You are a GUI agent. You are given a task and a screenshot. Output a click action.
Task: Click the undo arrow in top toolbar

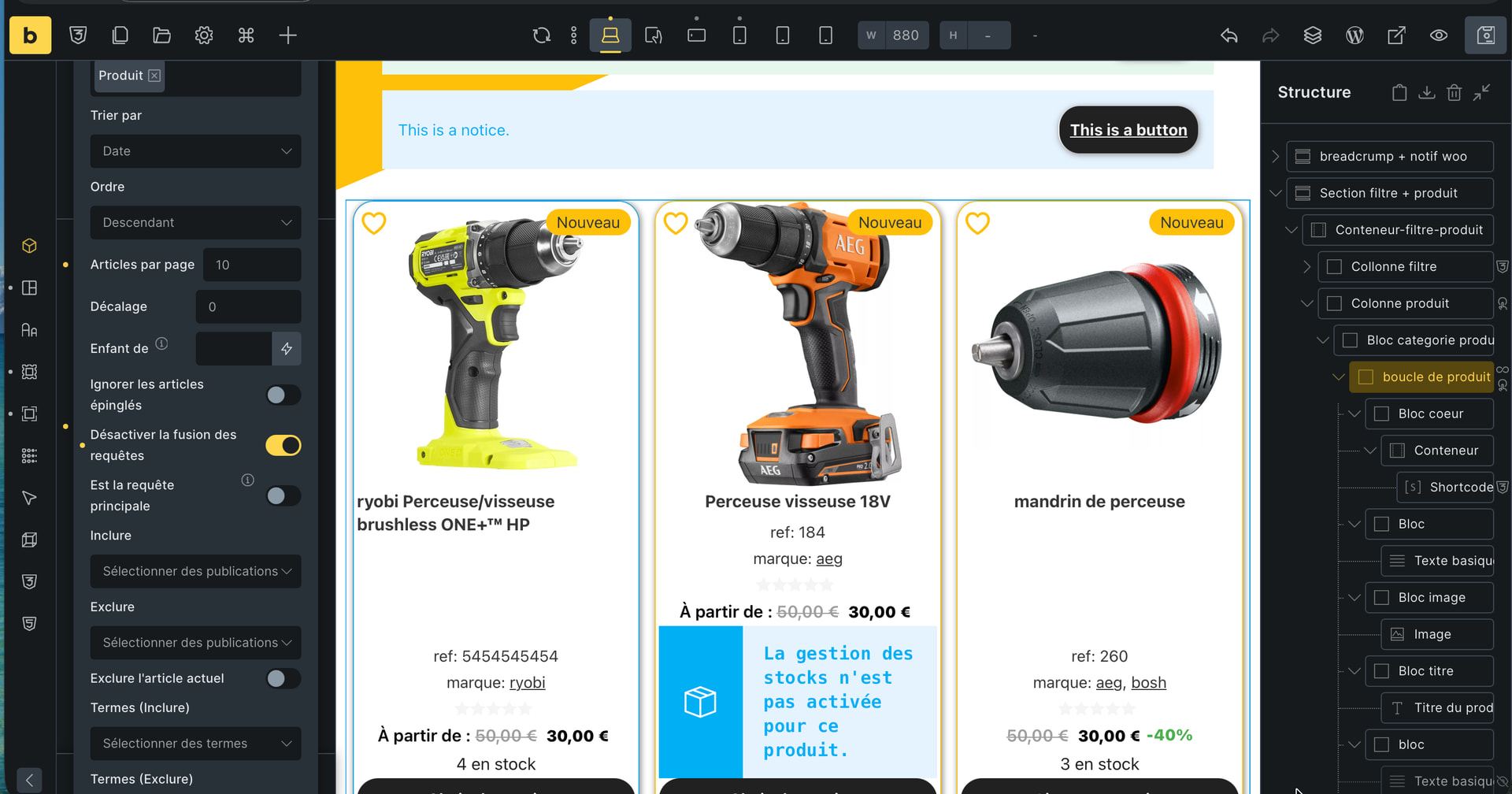pos(1228,35)
